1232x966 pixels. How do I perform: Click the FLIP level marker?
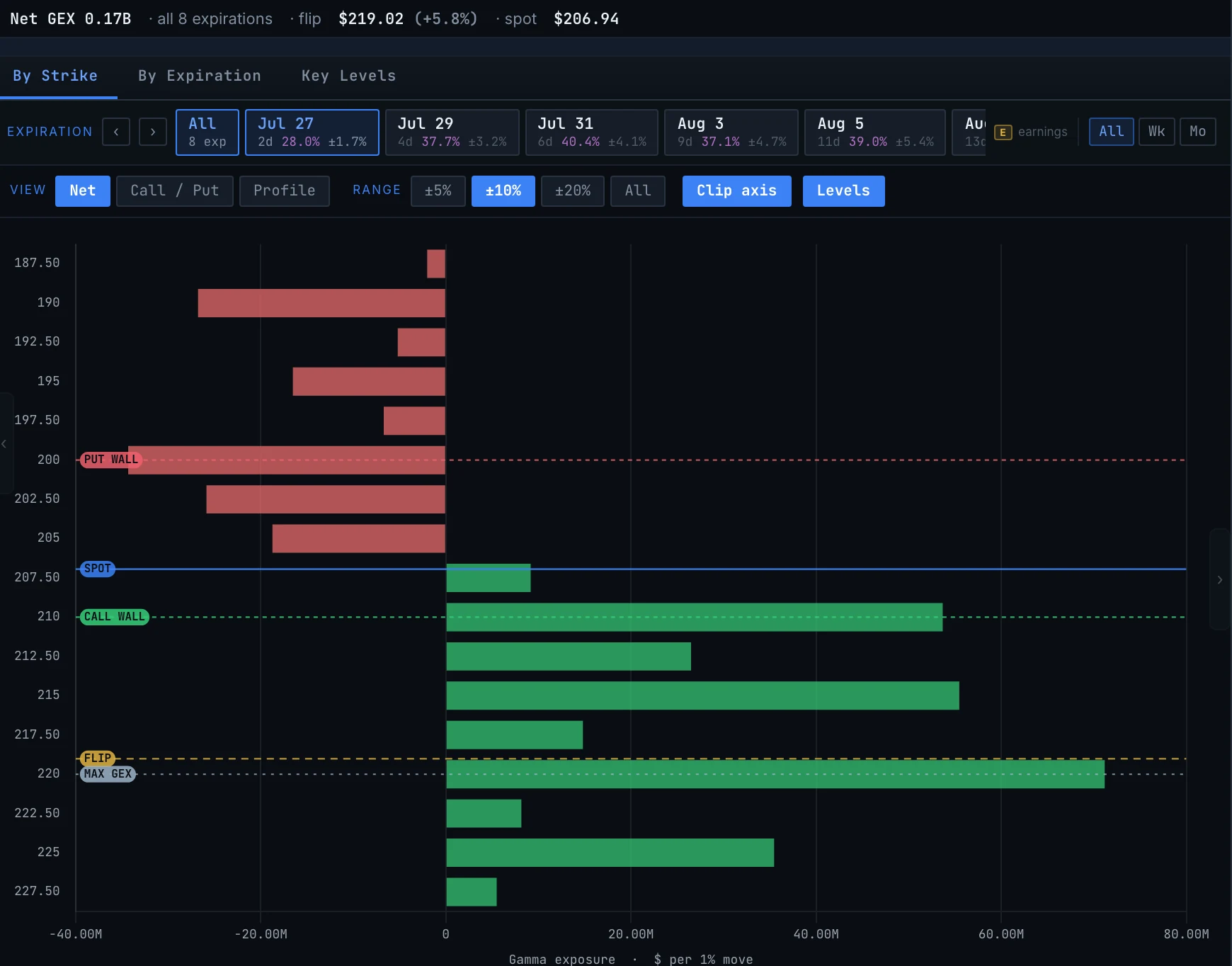pos(98,758)
